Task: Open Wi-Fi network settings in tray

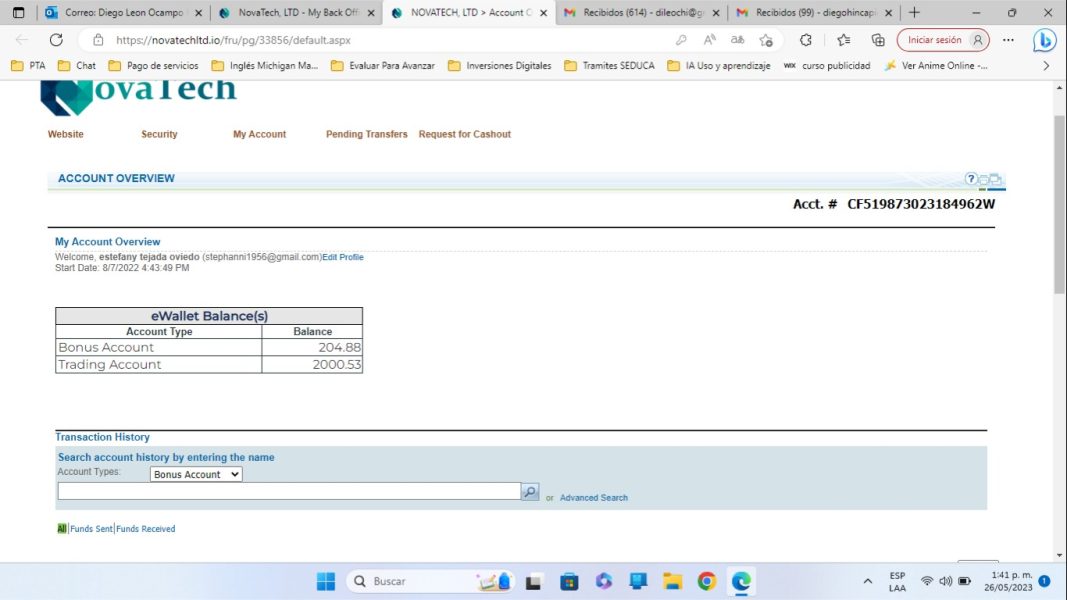Action: pyautogui.click(x=927, y=581)
